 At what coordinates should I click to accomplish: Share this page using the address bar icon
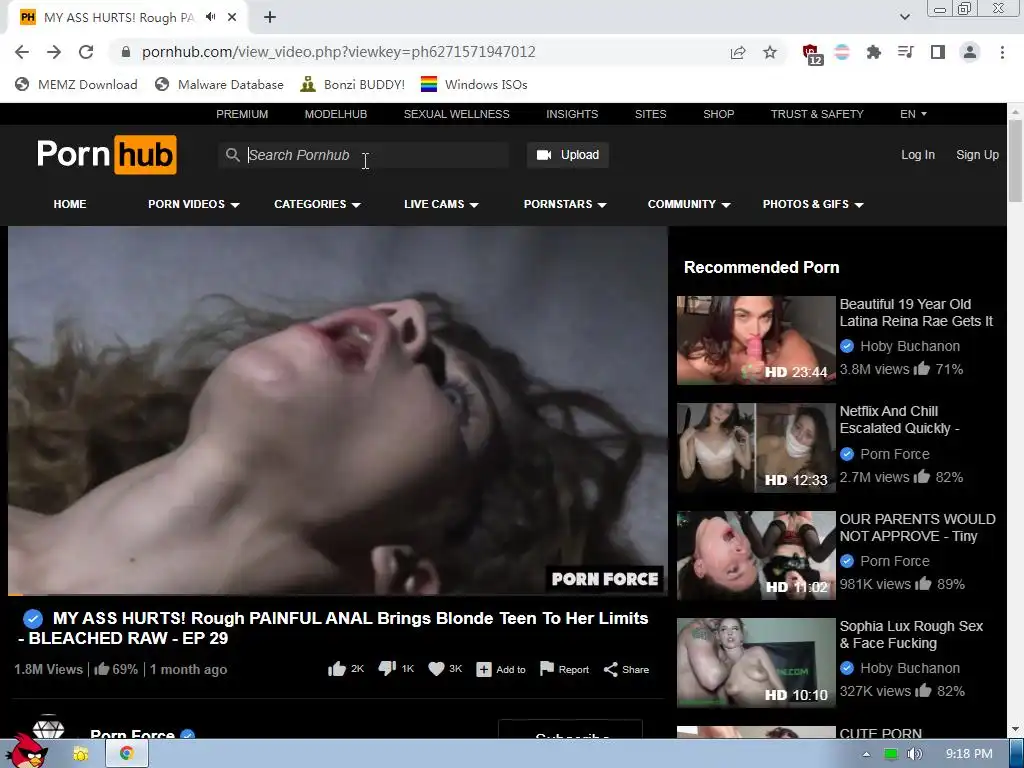pos(738,52)
